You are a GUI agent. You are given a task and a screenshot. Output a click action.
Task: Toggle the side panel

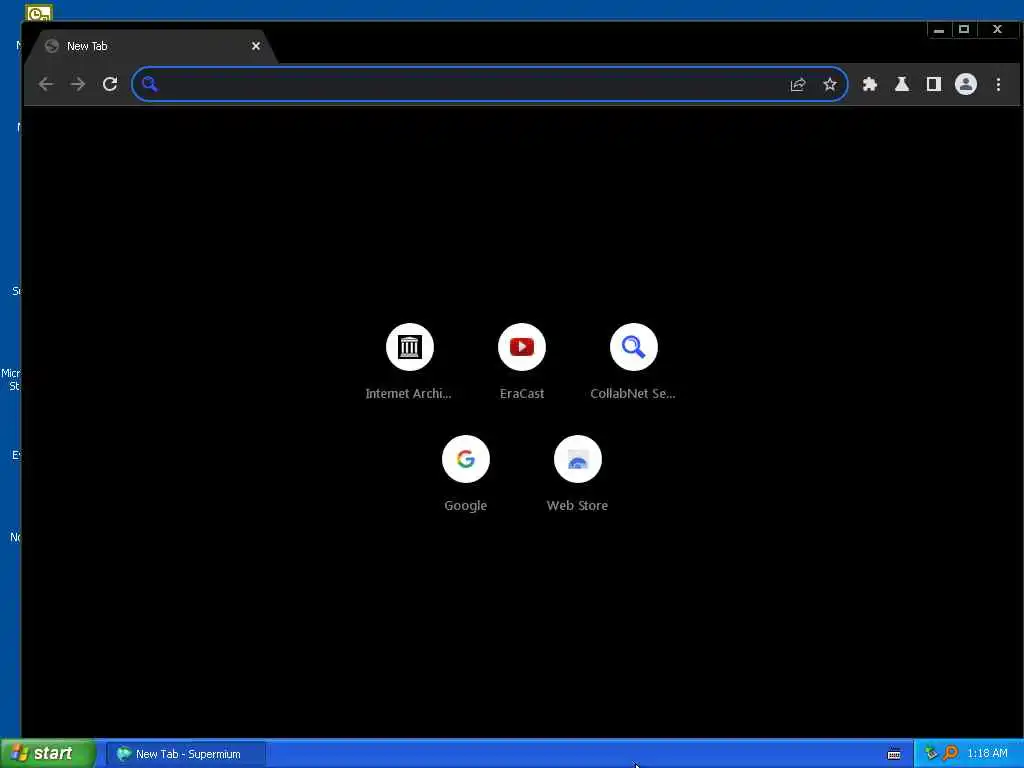tap(934, 84)
